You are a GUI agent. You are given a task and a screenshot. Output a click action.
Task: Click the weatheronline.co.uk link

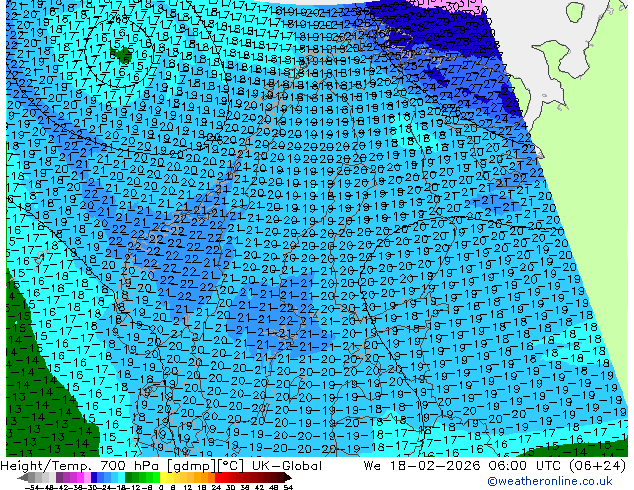(x=550, y=481)
